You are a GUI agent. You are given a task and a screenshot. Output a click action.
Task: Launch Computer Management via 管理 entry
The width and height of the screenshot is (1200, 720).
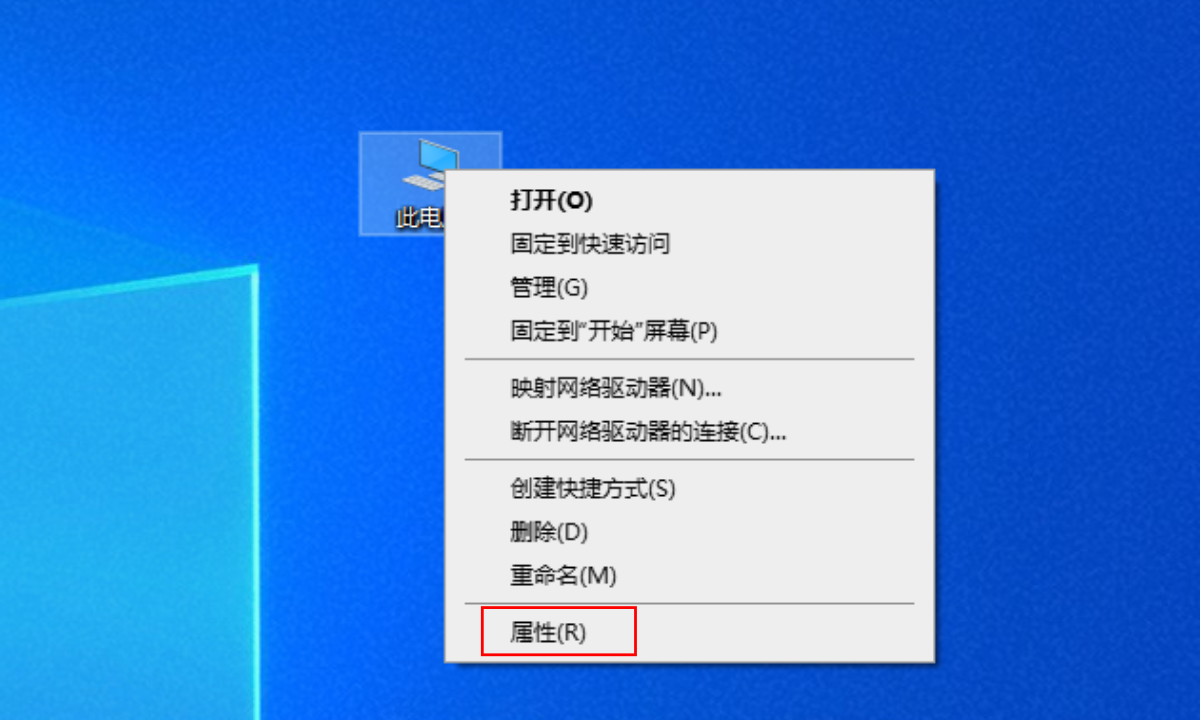click(x=549, y=288)
